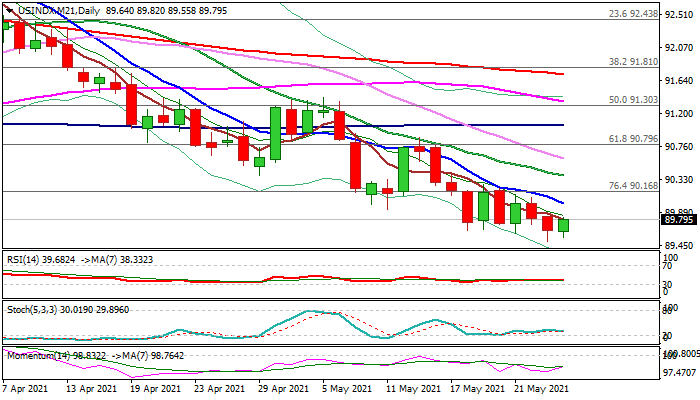Click the 23.6 Fibonacci level label
The height and width of the screenshot is (400, 700).
tap(633, 14)
